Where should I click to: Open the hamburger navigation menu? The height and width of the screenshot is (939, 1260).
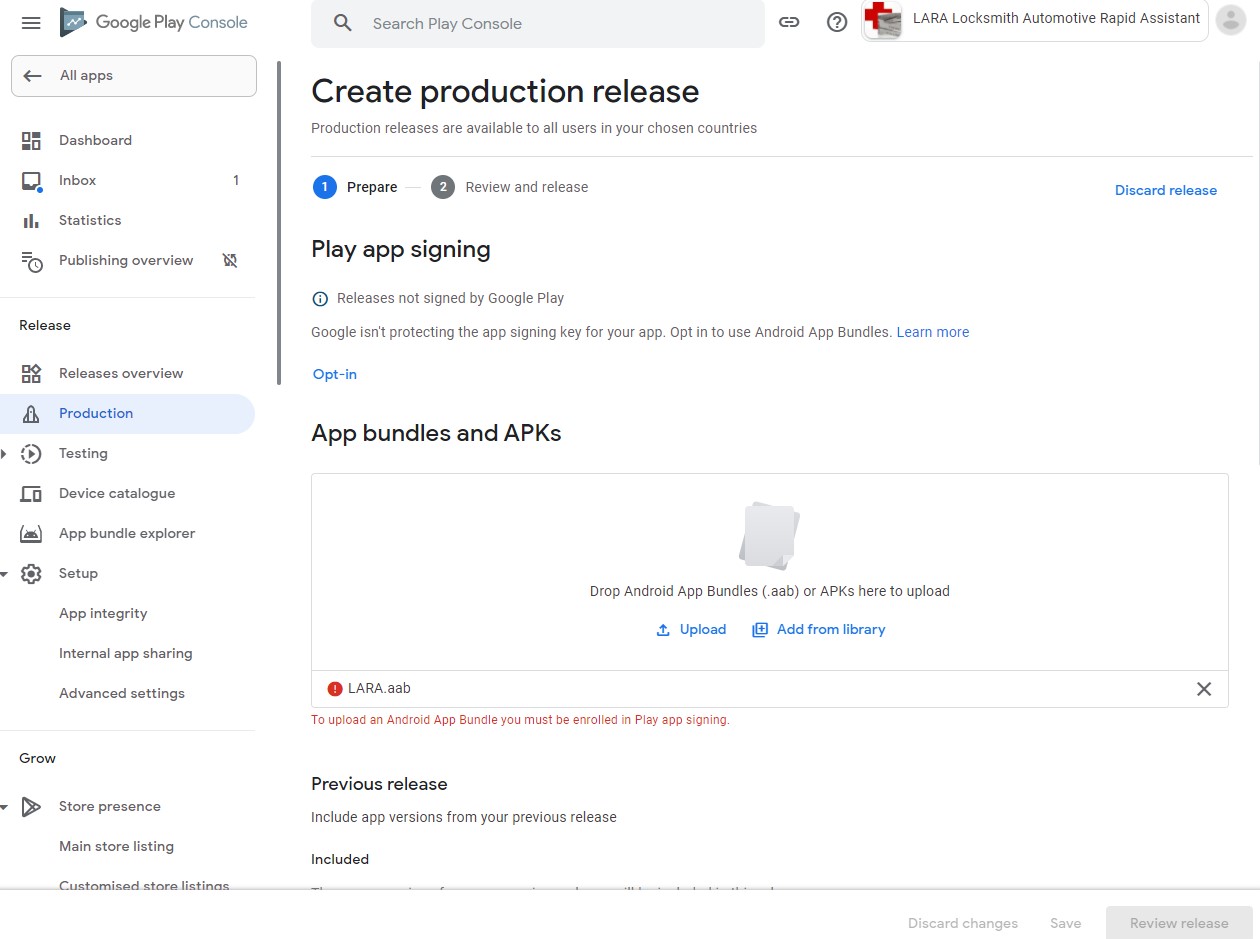(31, 23)
